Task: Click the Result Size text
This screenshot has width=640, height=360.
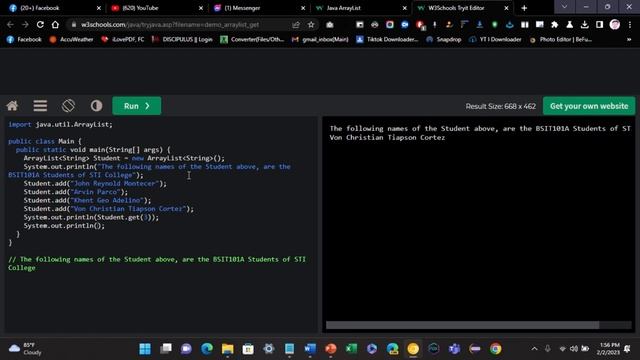Action: (x=500, y=106)
